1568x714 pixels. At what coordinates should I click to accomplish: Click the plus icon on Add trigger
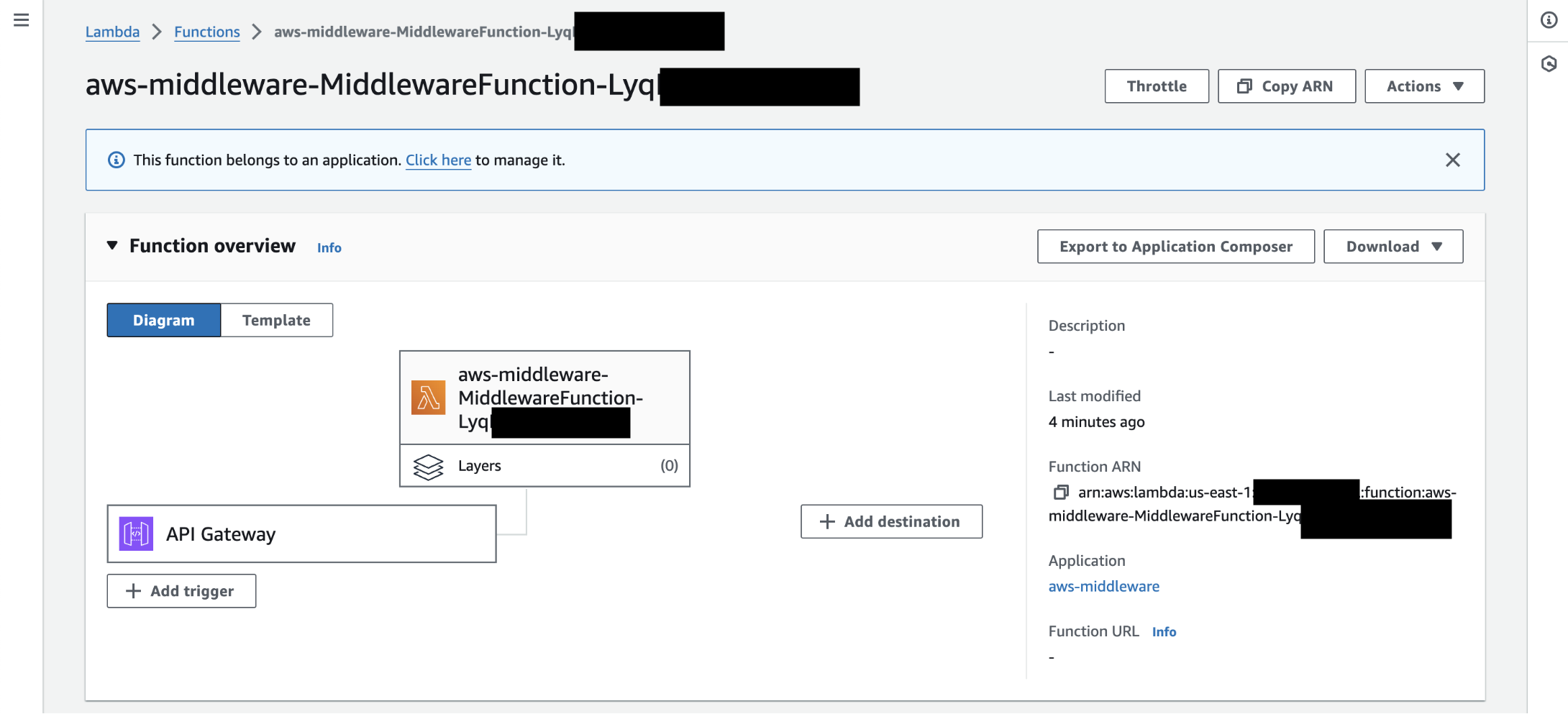tap(132, 590)
